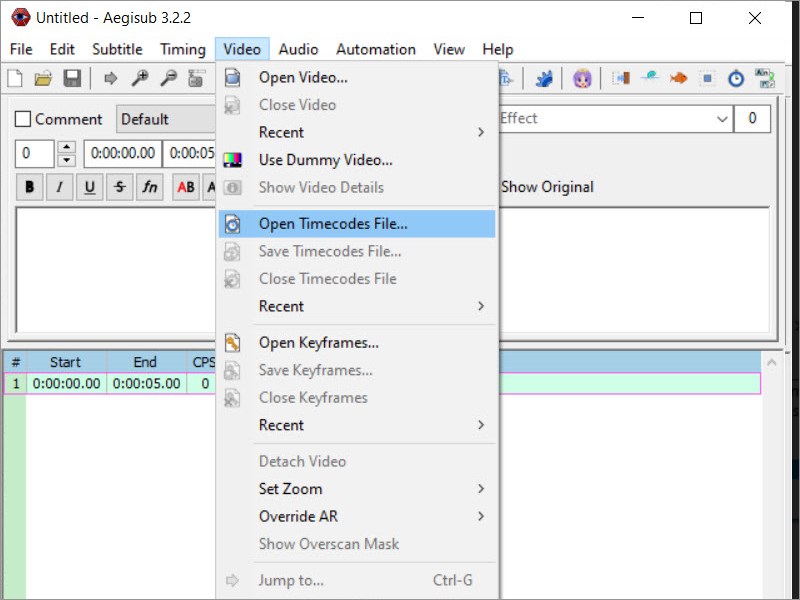Click the primary color AB button
Screen dimensions: 800x600
(186, 187)
